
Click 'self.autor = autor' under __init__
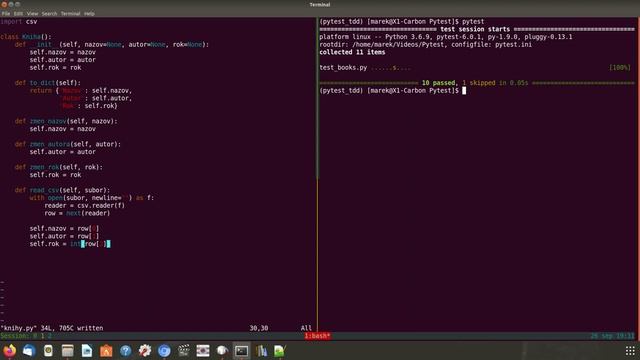62,60
